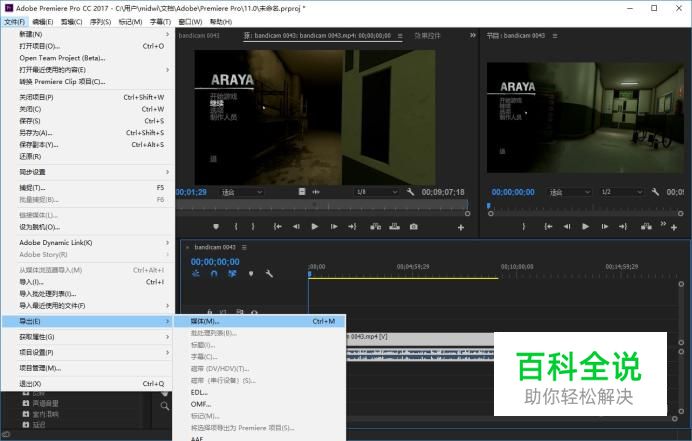
Task: Go to Out point in program monitor
Action: tap(623, 227)
